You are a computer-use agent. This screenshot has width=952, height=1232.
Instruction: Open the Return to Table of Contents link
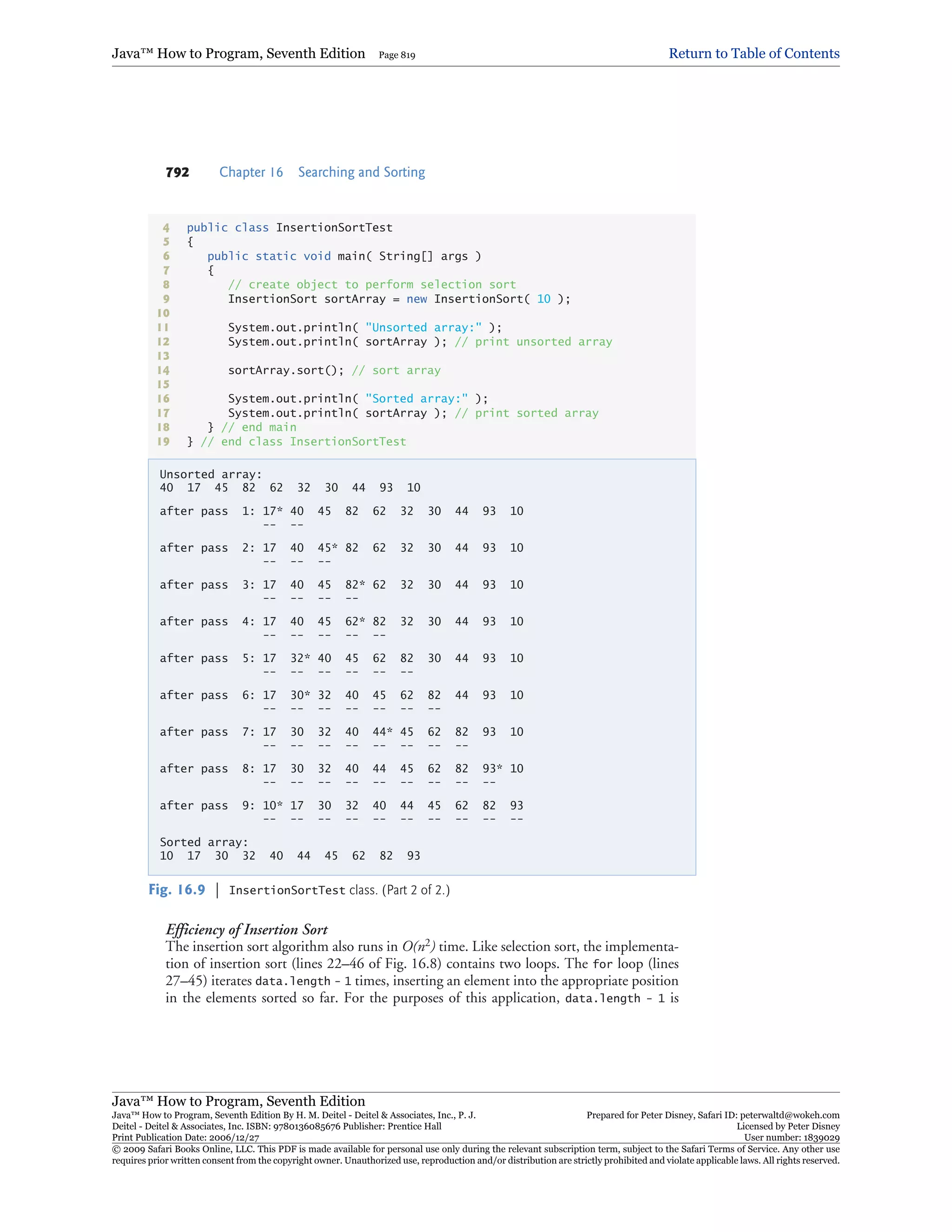(754, 53)
